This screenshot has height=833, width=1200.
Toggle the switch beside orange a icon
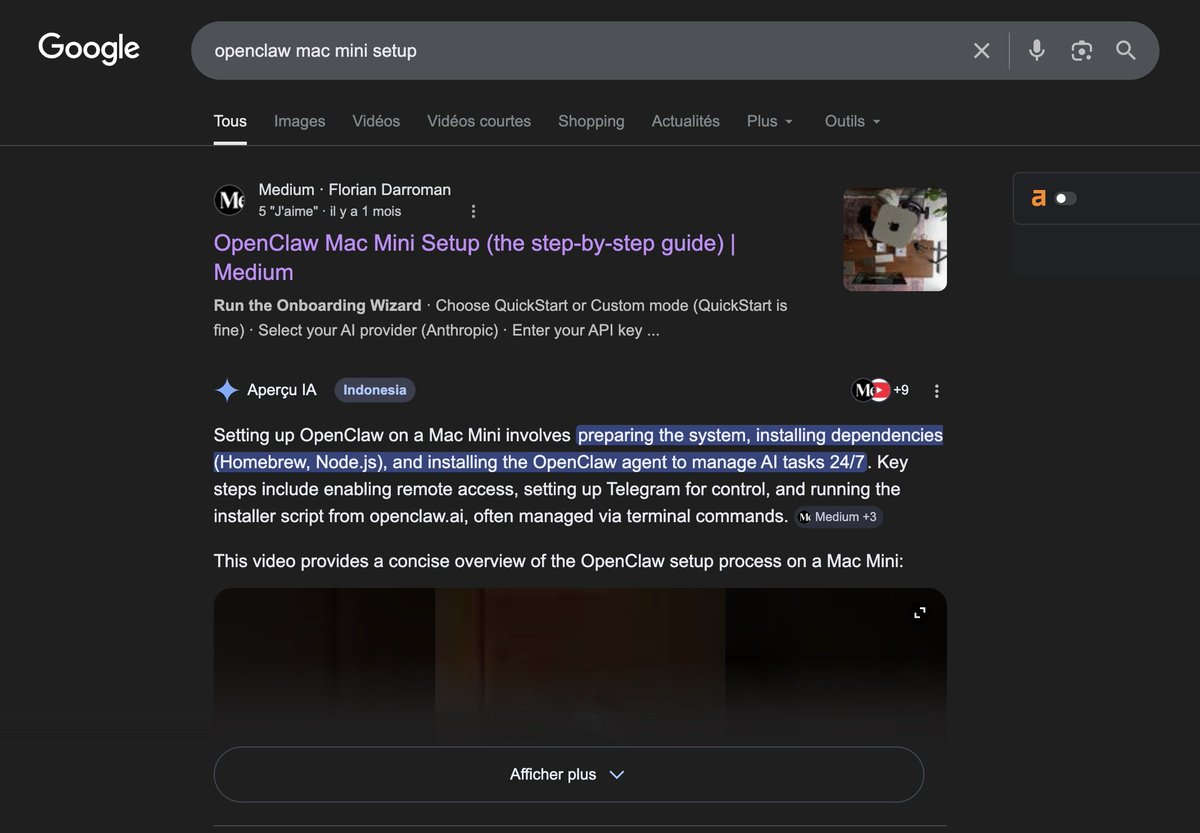click(1065, 198)
